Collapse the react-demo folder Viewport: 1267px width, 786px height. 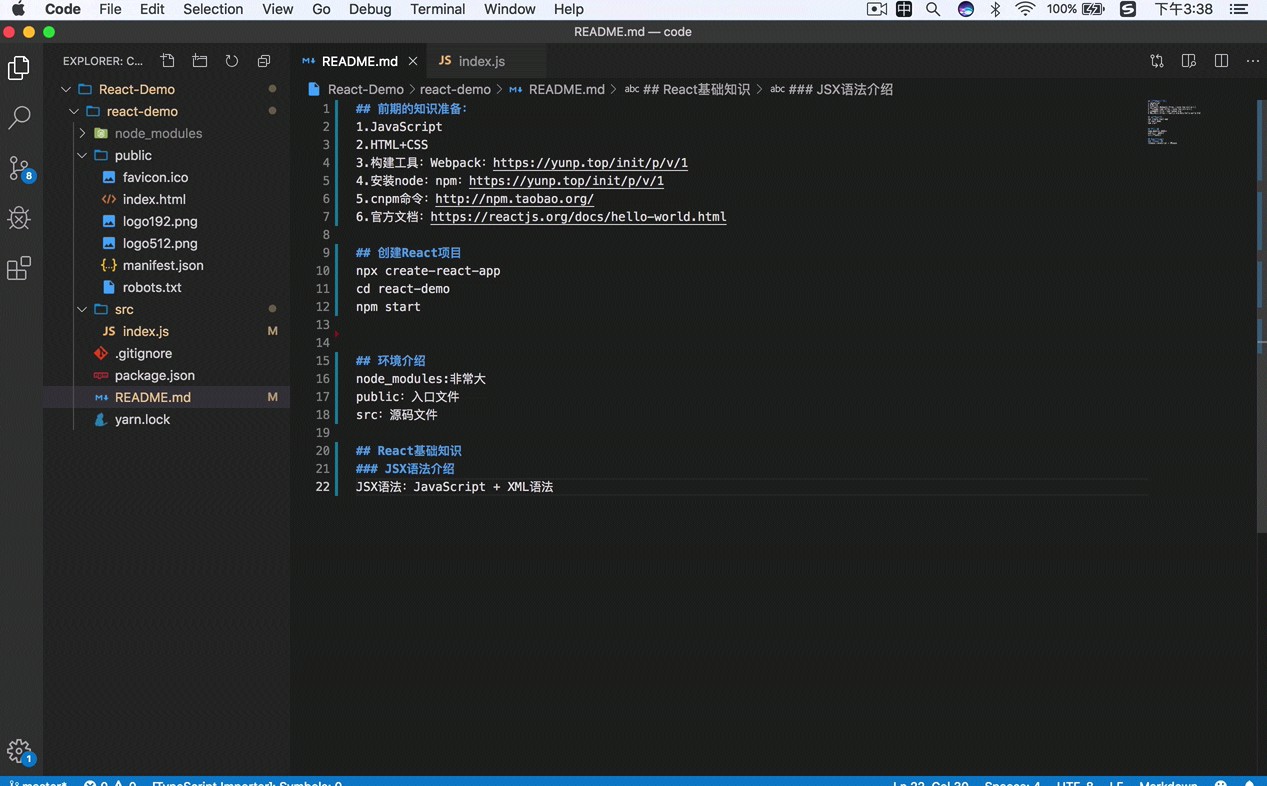coord(73,111)
